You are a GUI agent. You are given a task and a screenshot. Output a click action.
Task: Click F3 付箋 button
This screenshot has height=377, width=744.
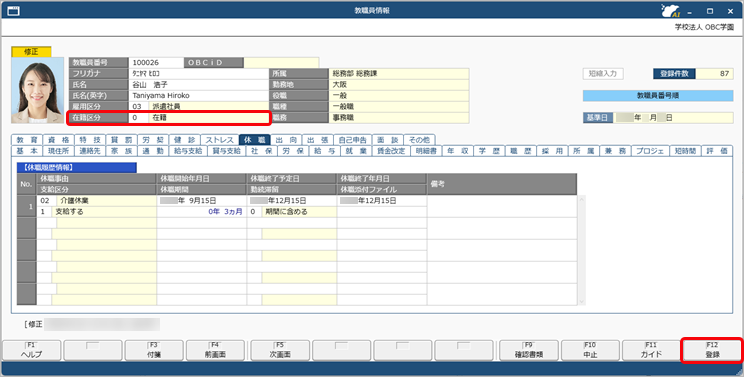coord(154,350)
